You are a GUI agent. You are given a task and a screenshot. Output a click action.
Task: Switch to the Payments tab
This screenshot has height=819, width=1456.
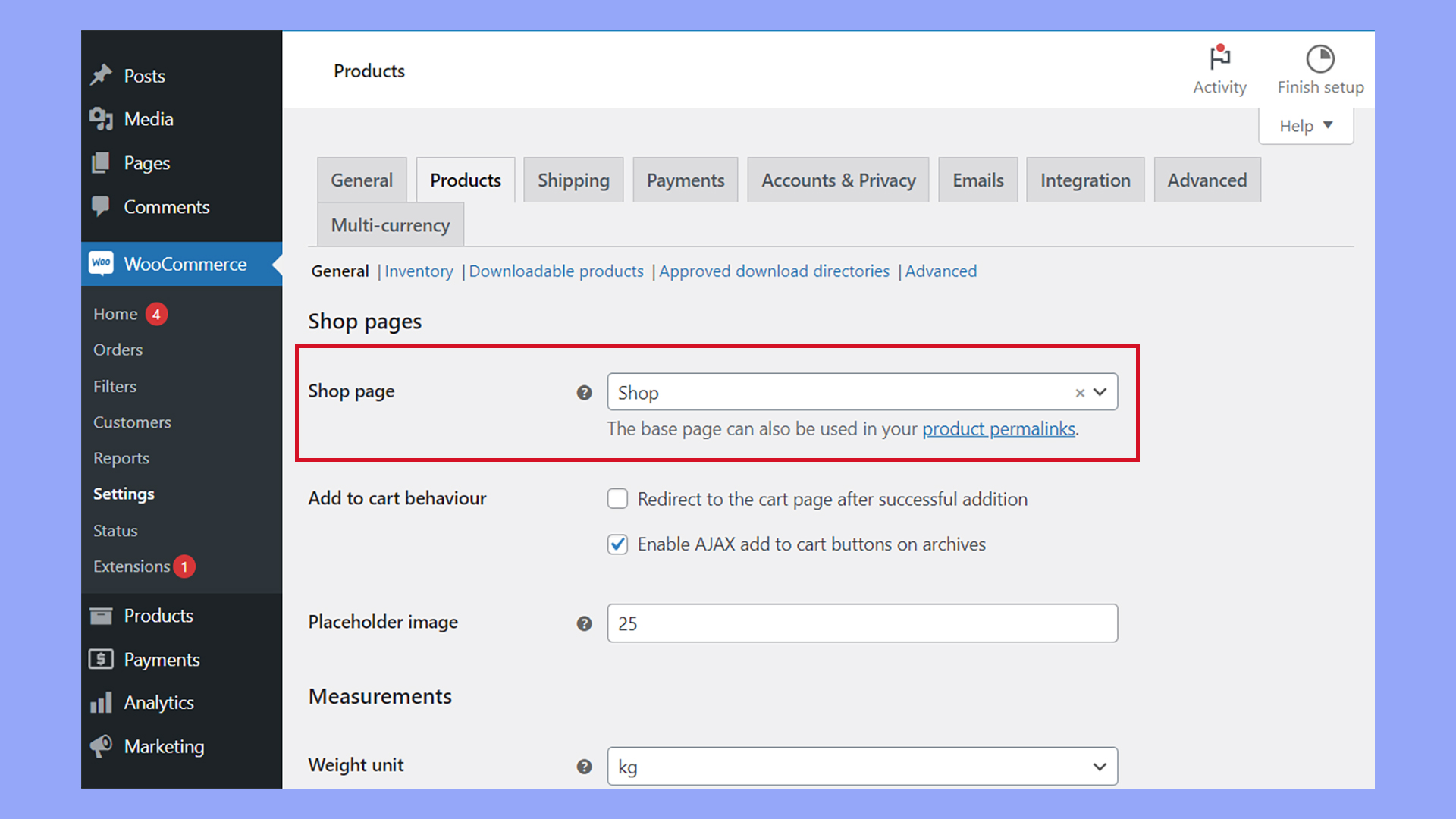(x=685, y=180)
